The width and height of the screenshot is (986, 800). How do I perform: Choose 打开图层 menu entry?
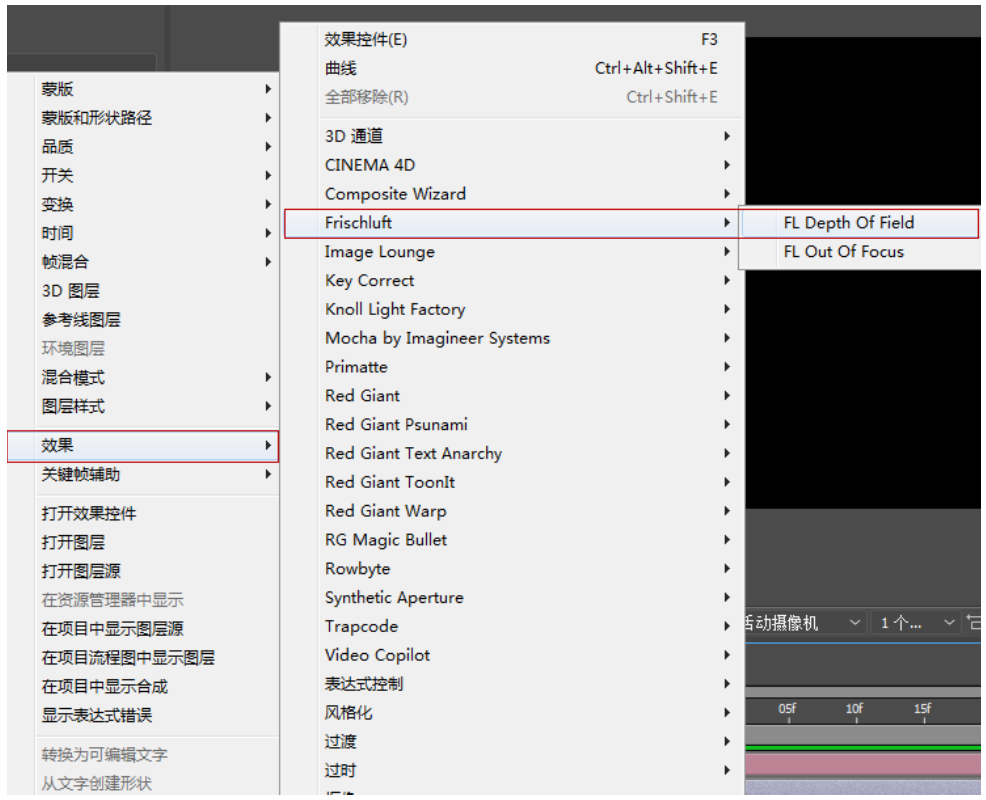tap(143, 542)
